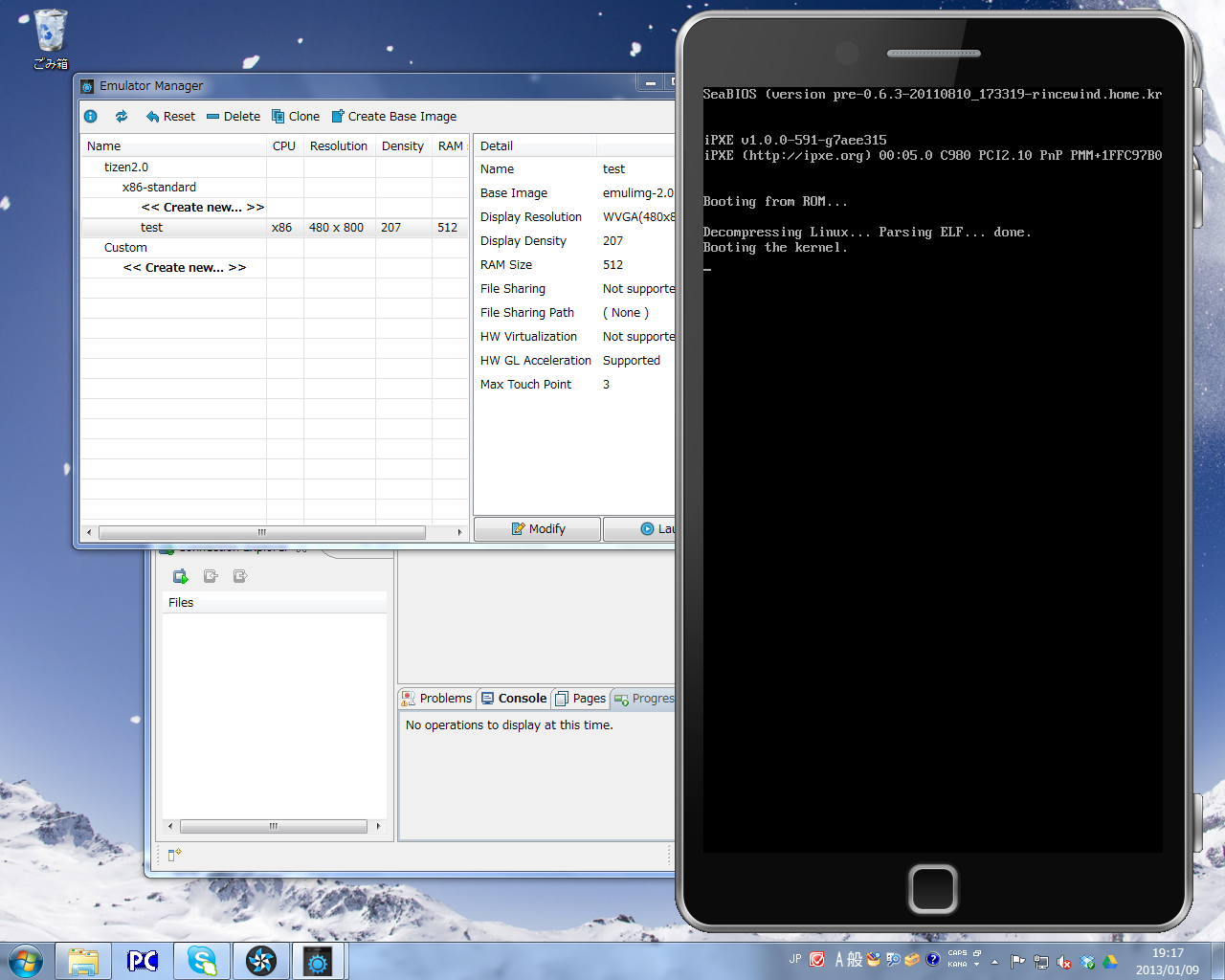
Task: Click Create Base Image in toolbar
Action: (x=393, y=117)
